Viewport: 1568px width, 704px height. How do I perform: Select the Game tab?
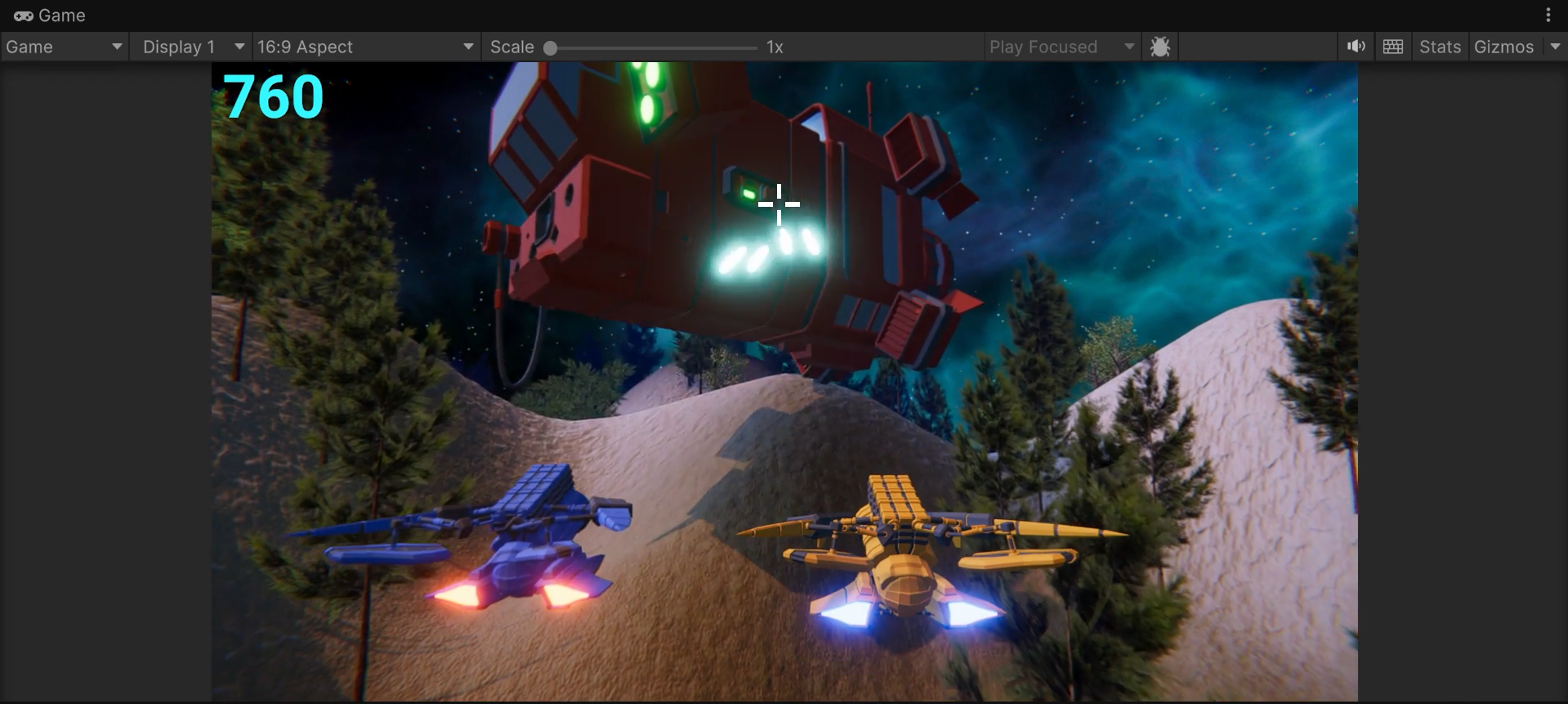[x=50, y=16]
